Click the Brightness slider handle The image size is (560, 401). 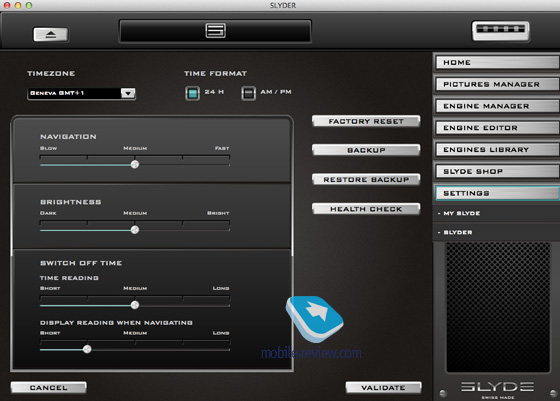point(135,230)
